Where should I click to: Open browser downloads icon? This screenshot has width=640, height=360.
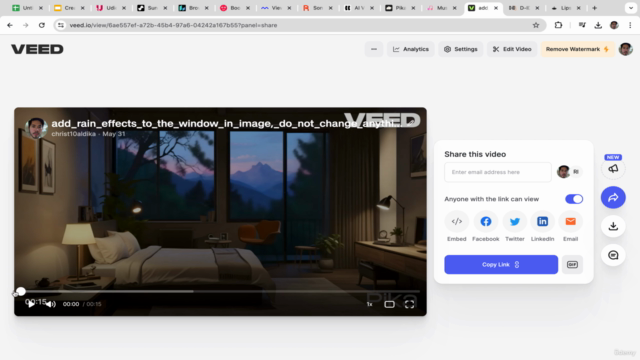pyautogui.click(x=598, y=25)
